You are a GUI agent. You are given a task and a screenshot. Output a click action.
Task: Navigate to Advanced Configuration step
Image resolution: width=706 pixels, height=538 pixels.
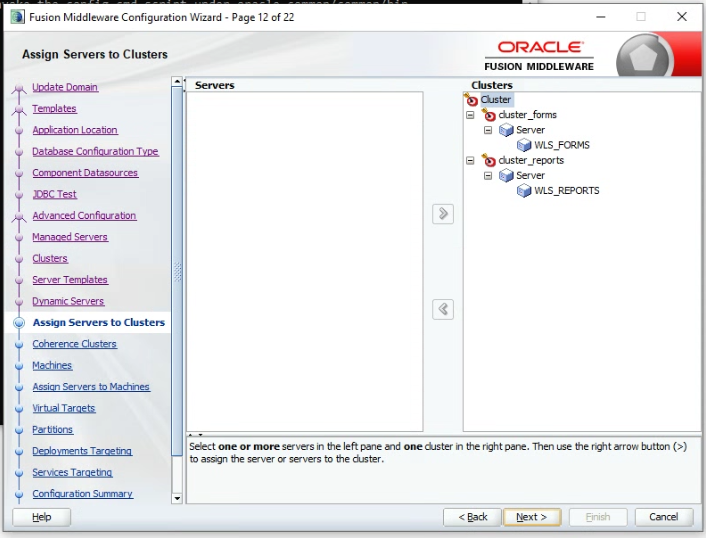click(84, 216)
